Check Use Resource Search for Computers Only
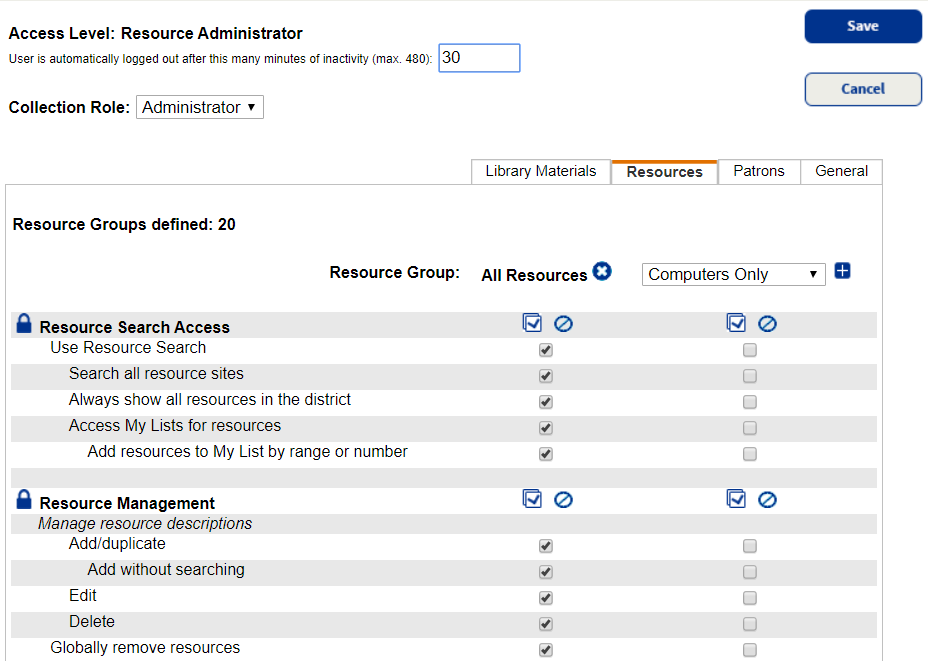This screenshot has width=928, height=661. [x=750, y=350]
